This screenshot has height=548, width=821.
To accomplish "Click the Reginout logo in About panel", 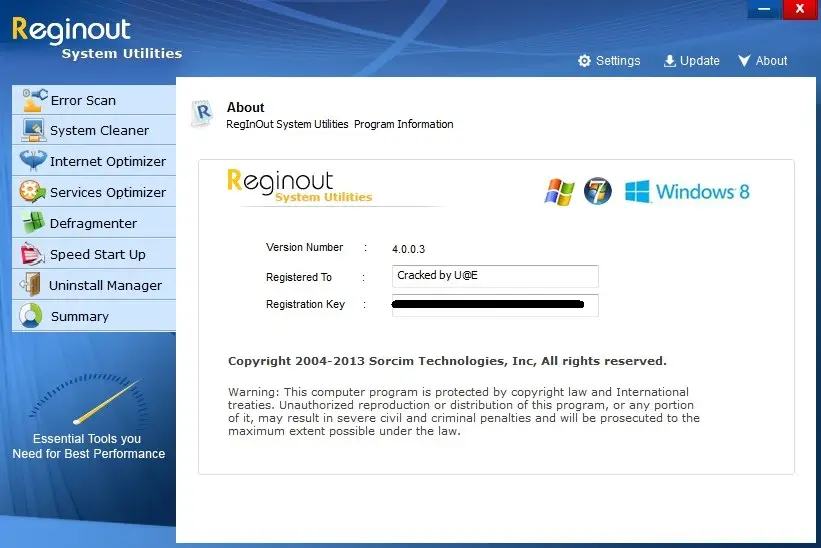I will (x=299, y=185).
